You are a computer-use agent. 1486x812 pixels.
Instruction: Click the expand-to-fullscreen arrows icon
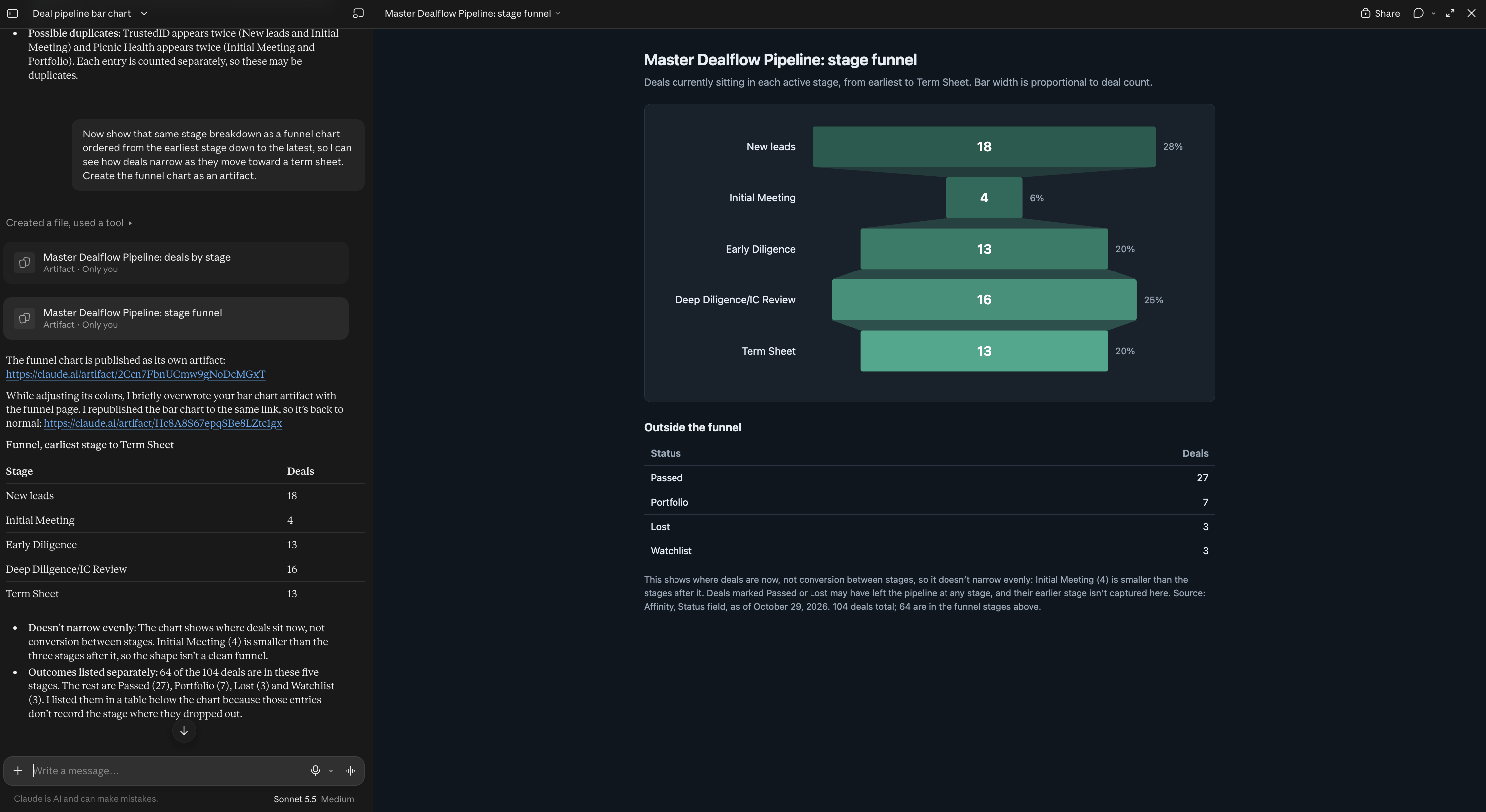[x=1450, y=13]
